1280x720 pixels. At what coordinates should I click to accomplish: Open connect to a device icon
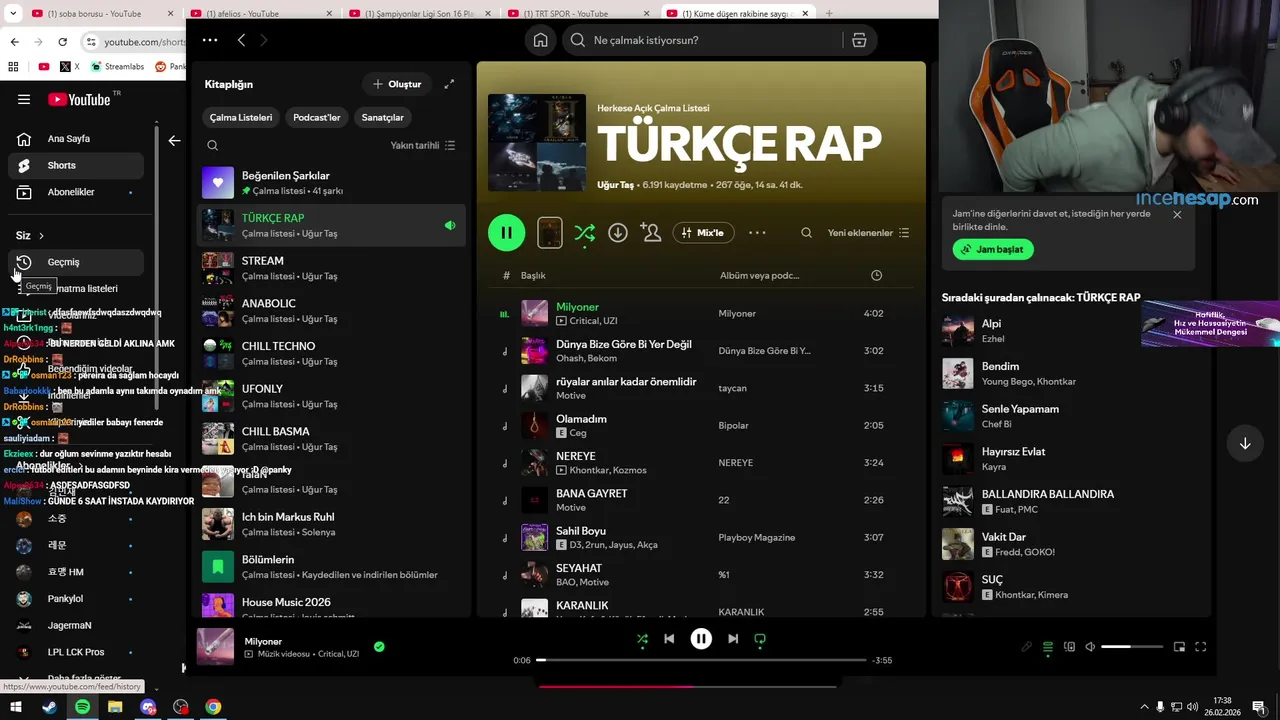[x=1069, y=647]
